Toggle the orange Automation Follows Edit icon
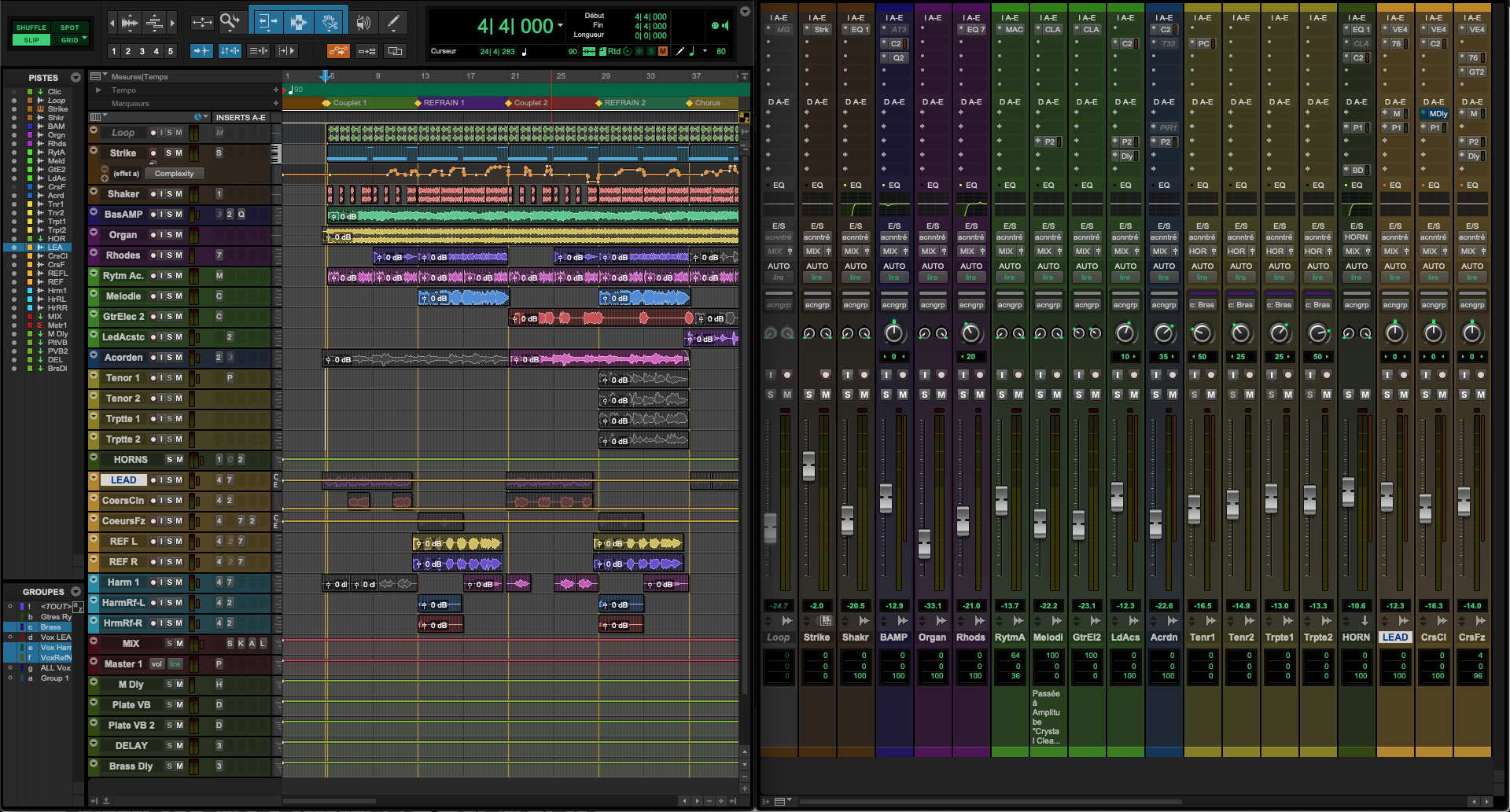This screenshot has width=1510, height=812. pyautogui.click(x=338, y=51)
